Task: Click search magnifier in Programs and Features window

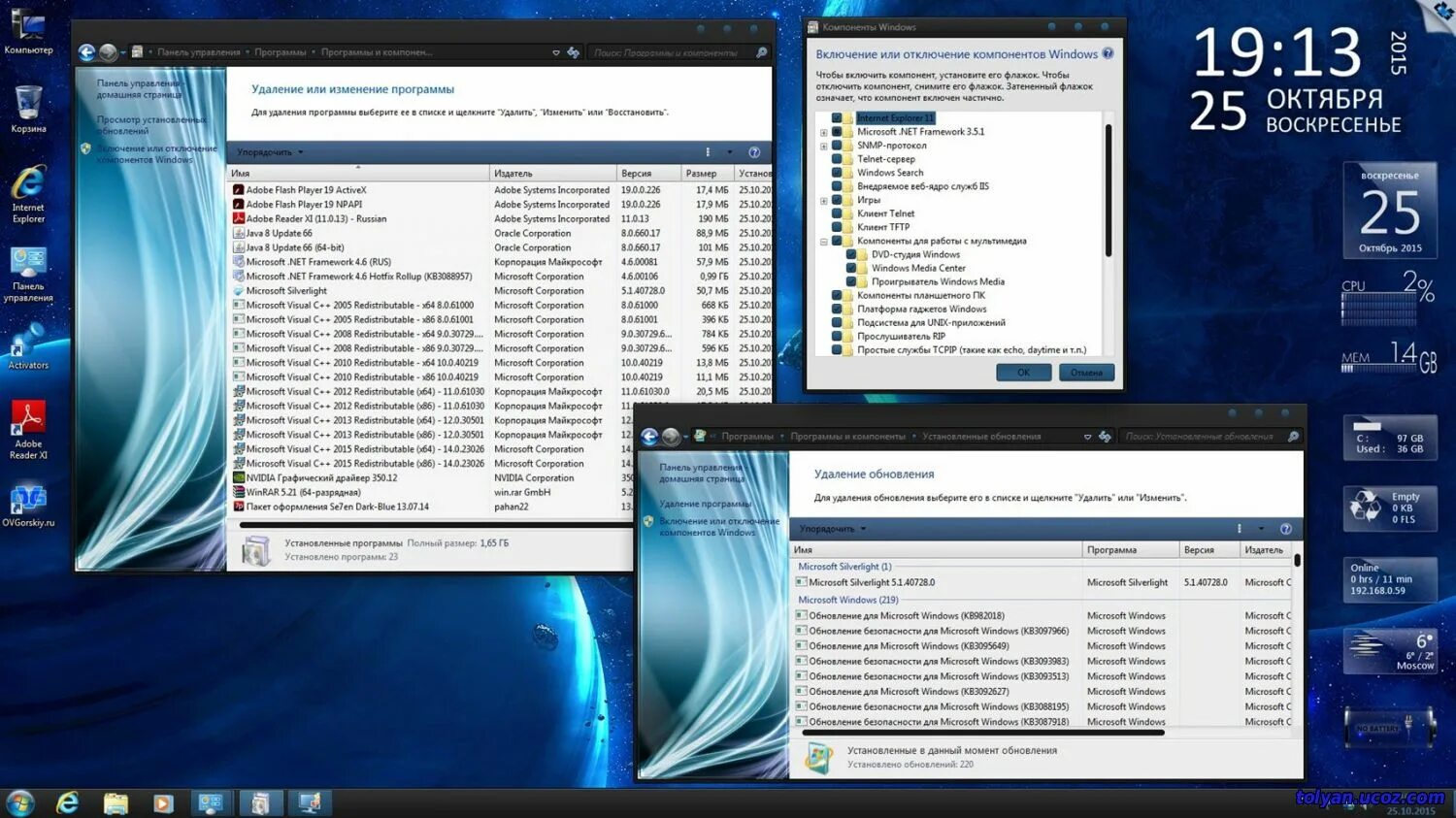Action: coord(762,52)
